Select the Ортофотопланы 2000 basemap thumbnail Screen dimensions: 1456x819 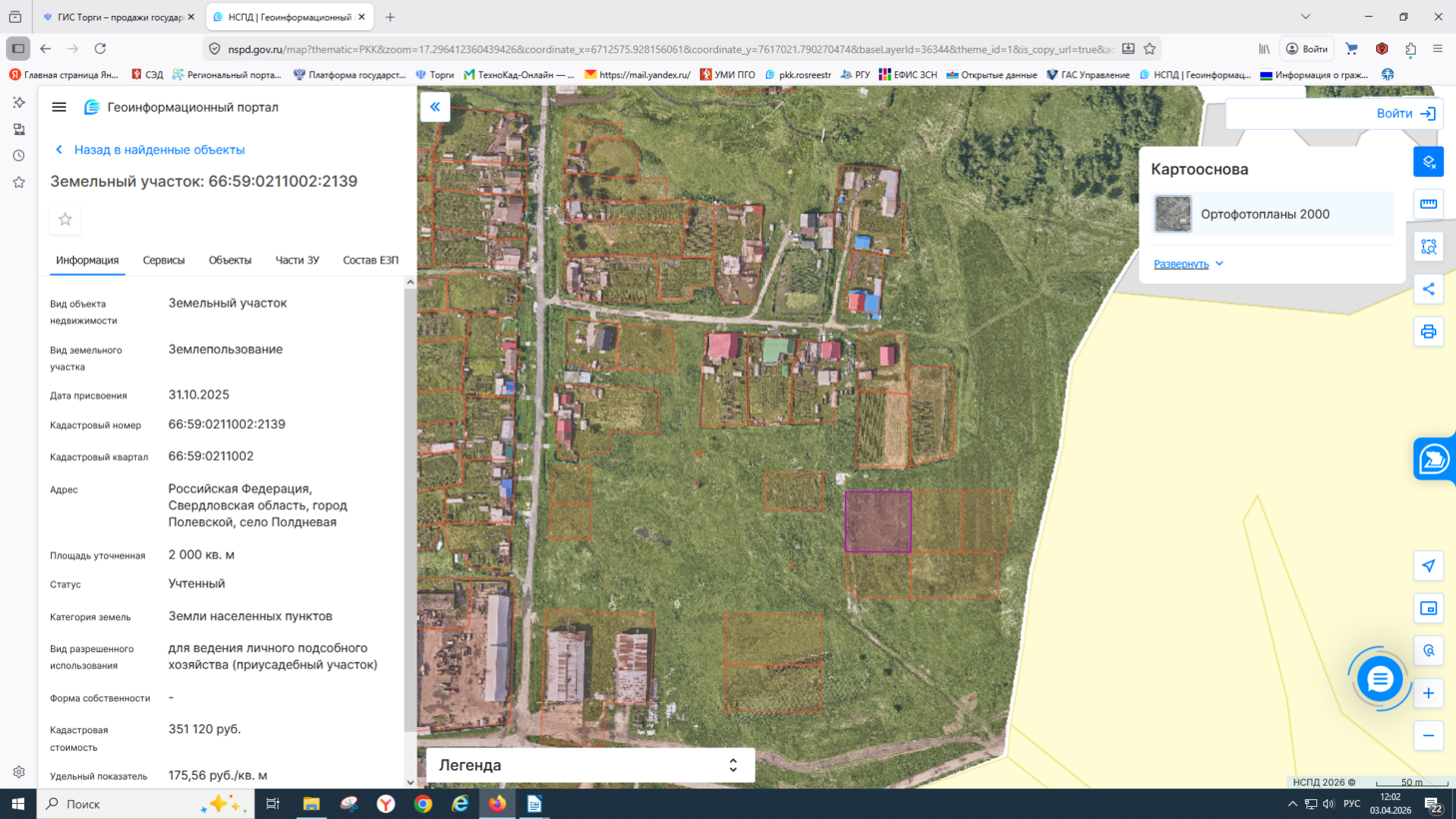(1172, 214)
